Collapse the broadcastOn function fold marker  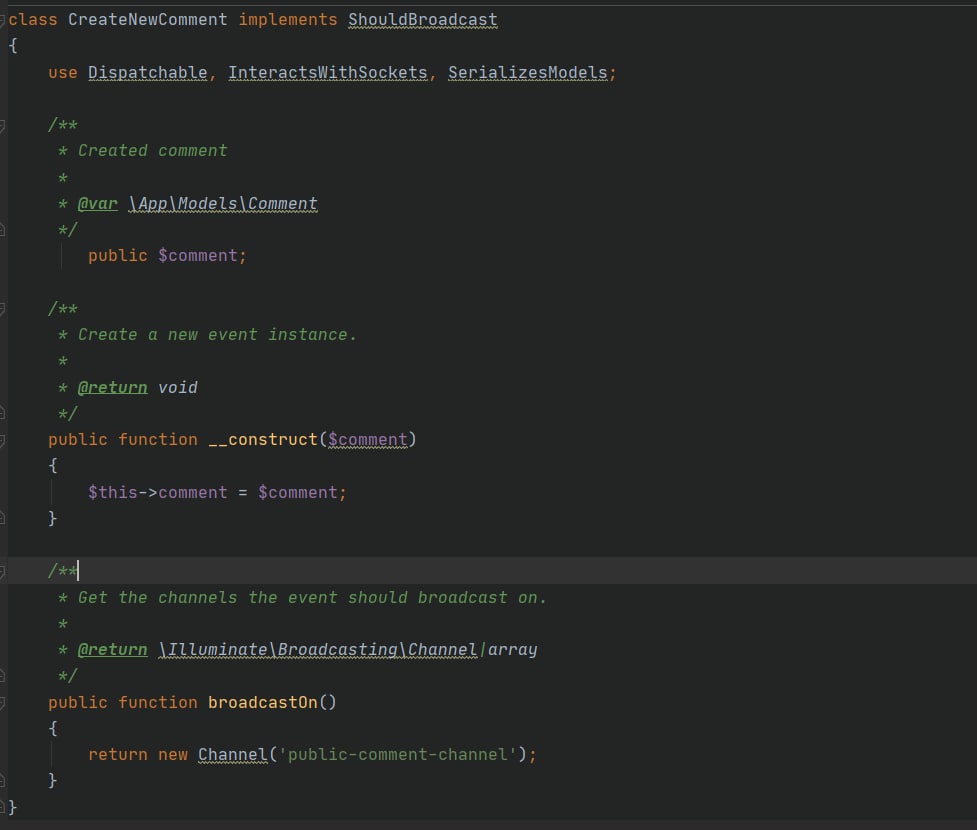pos(2,703)
